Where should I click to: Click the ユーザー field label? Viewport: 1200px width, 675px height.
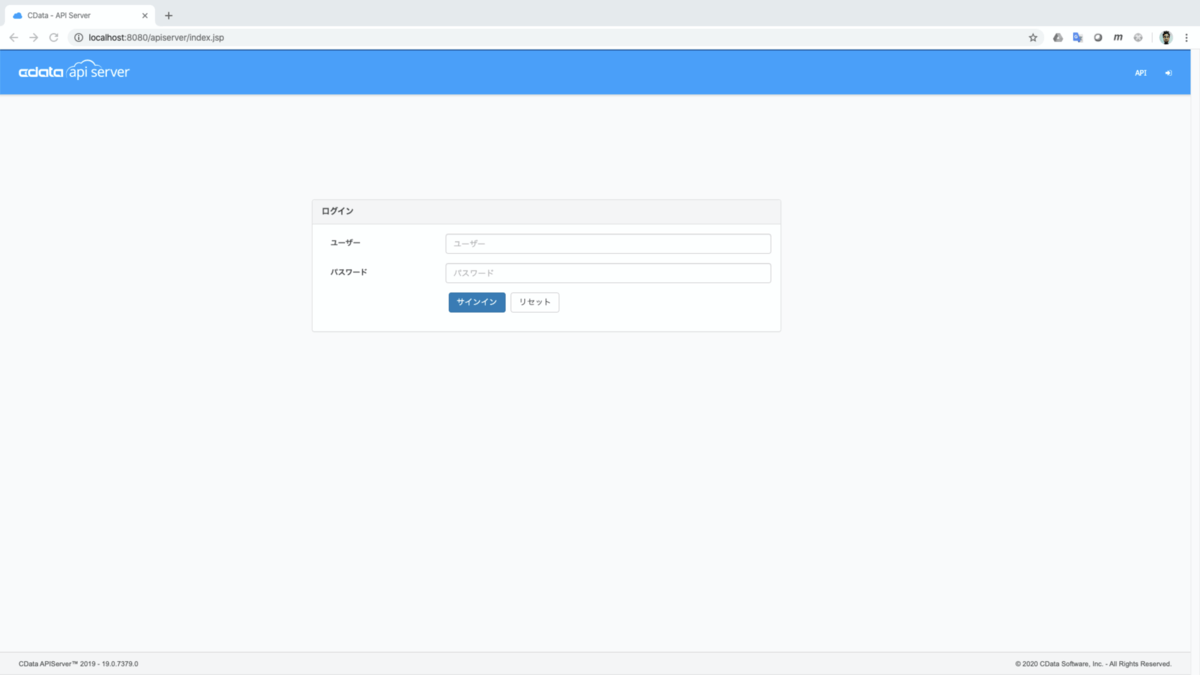tap(345, 243)
